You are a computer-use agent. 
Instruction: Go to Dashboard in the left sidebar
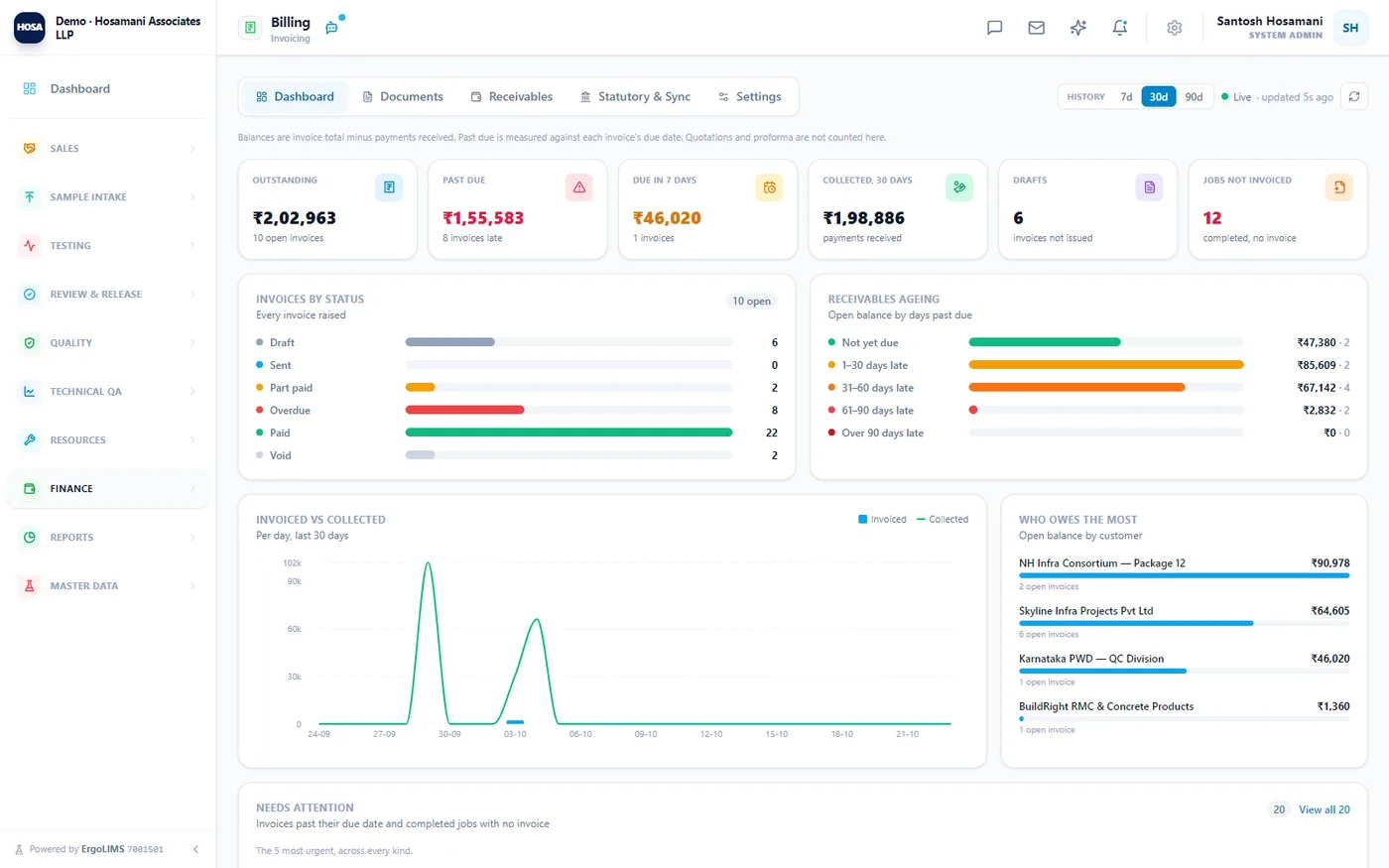point(108,88)
